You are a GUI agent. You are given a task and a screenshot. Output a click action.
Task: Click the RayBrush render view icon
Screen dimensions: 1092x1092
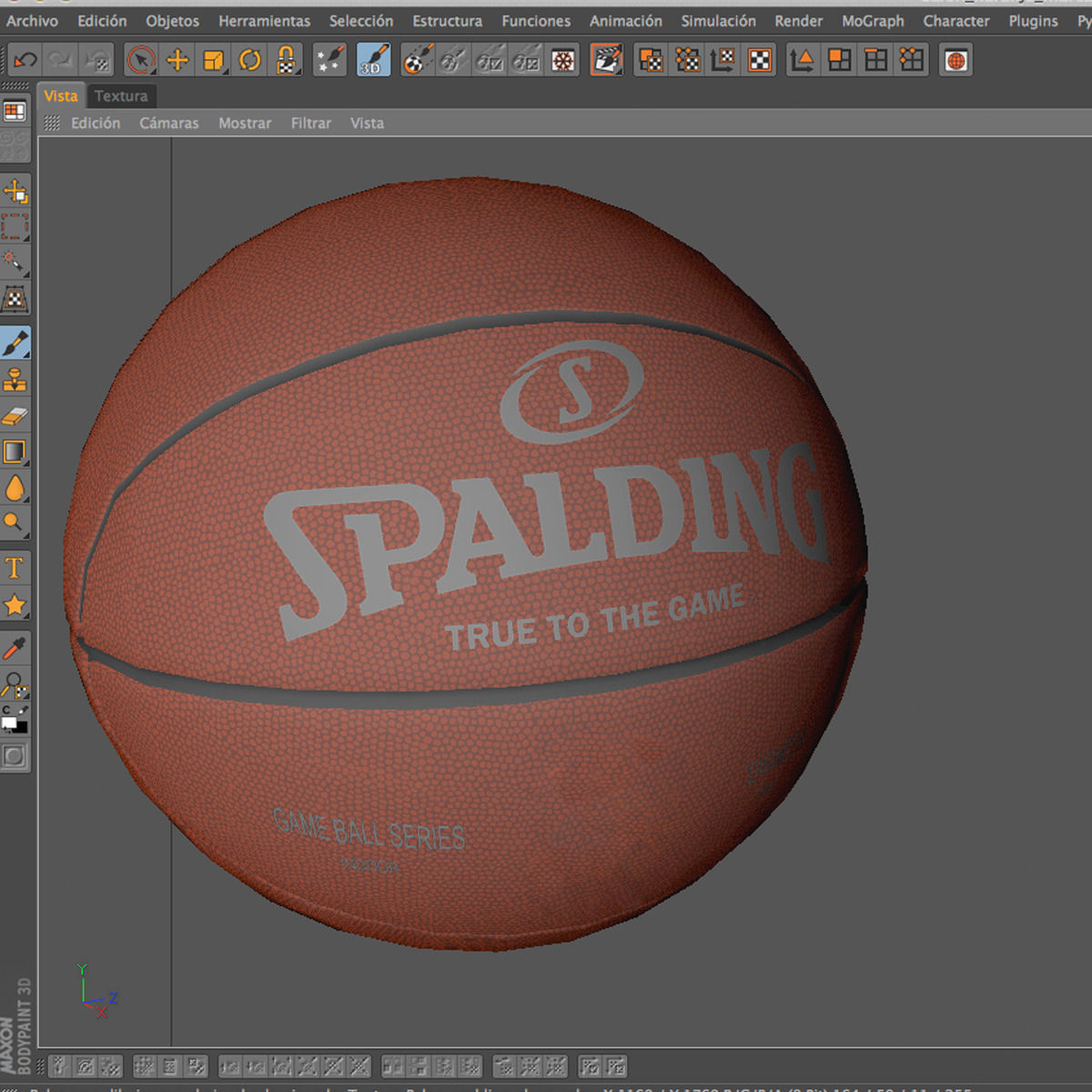[563, 60]
